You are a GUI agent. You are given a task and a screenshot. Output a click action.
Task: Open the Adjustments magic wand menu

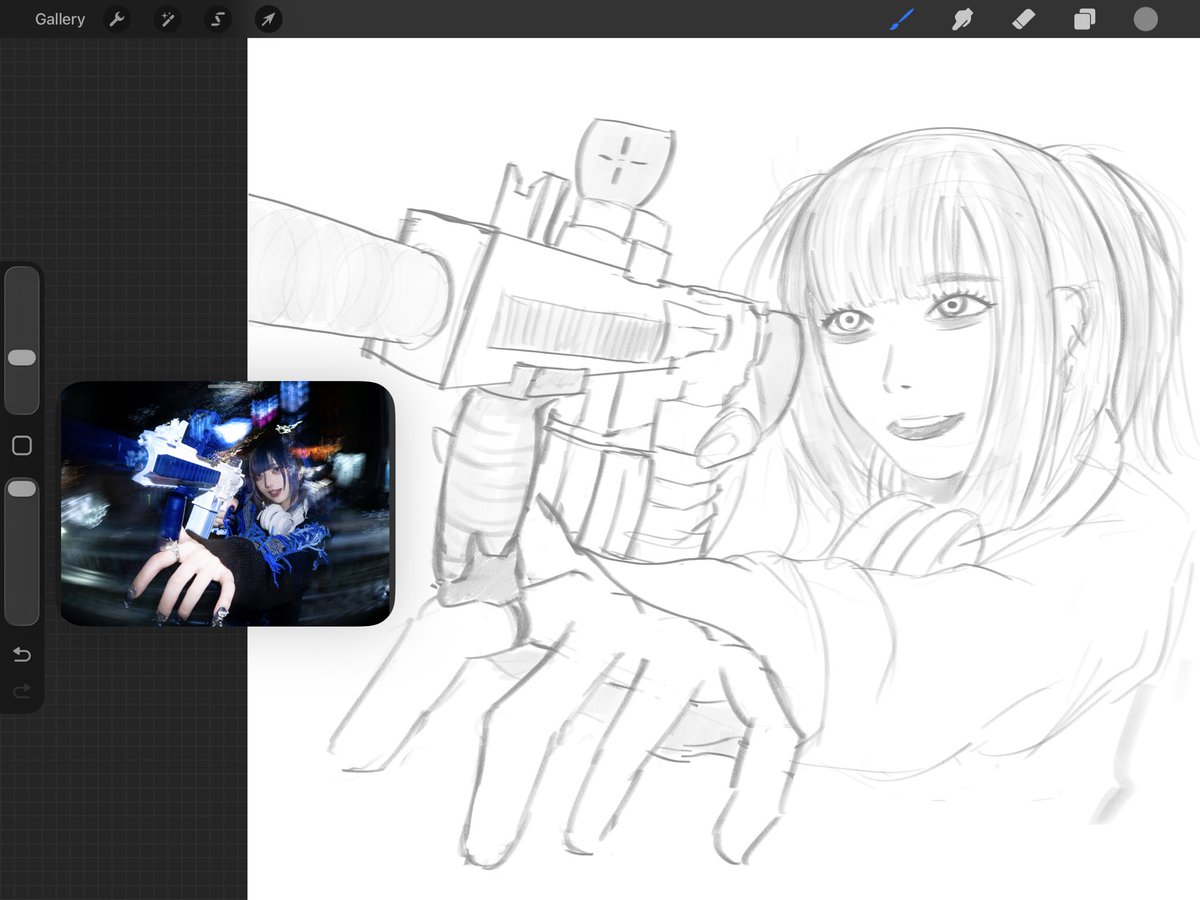click(x=167, y=19)
